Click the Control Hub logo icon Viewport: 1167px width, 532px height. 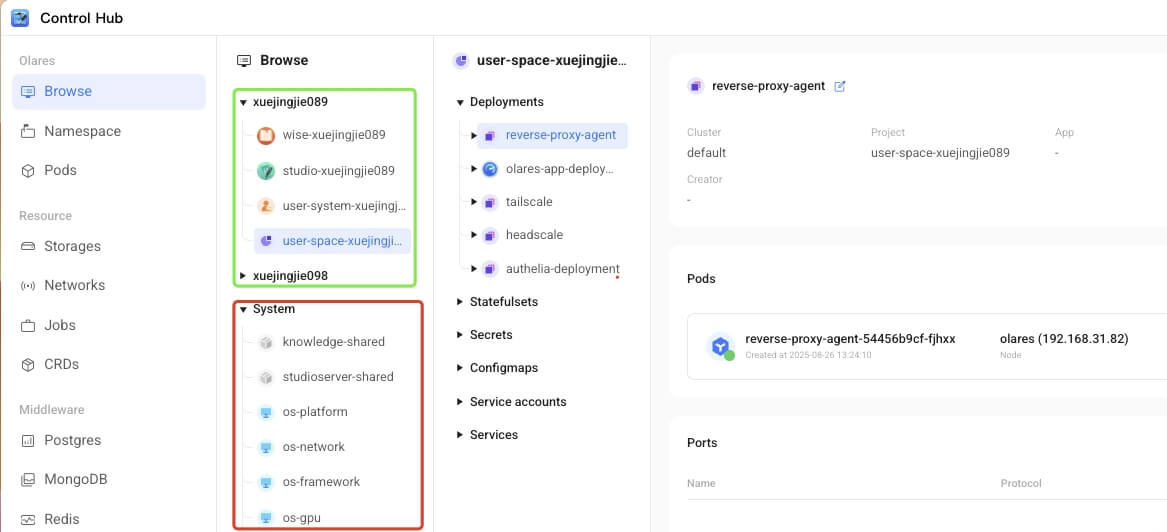20,18
